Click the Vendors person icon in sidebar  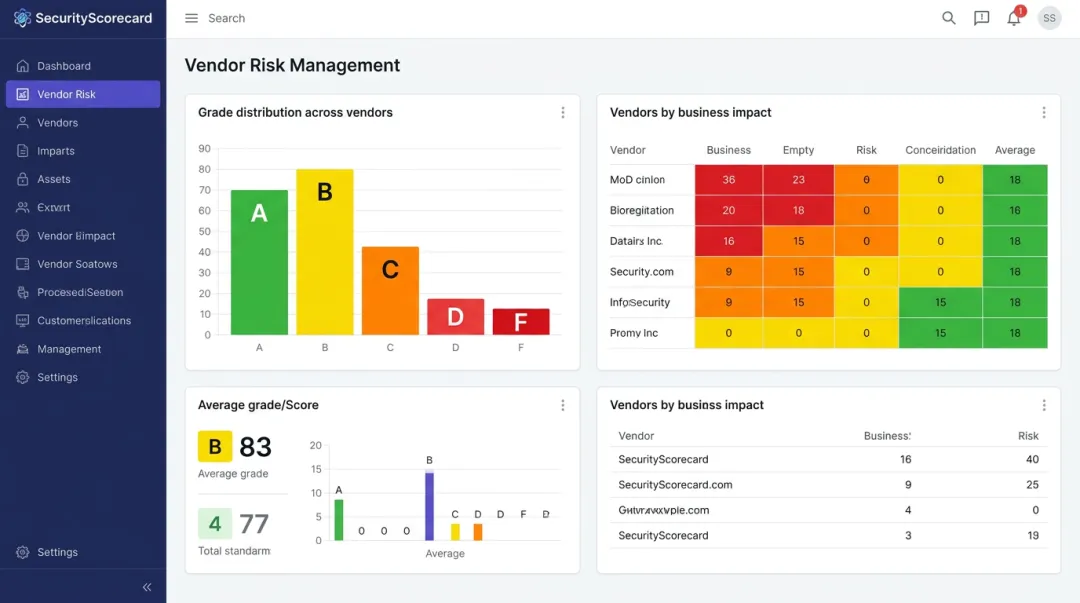23,123
